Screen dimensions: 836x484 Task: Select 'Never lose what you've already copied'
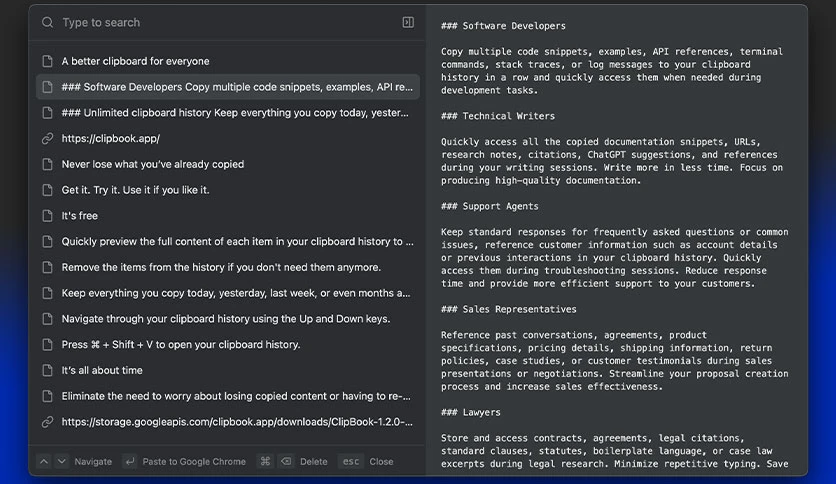[x=228, y=164]
